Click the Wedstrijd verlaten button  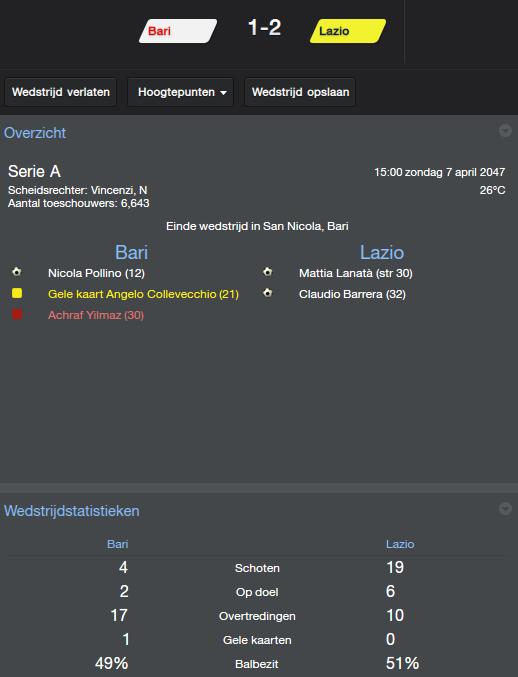(x=60, y=92)
